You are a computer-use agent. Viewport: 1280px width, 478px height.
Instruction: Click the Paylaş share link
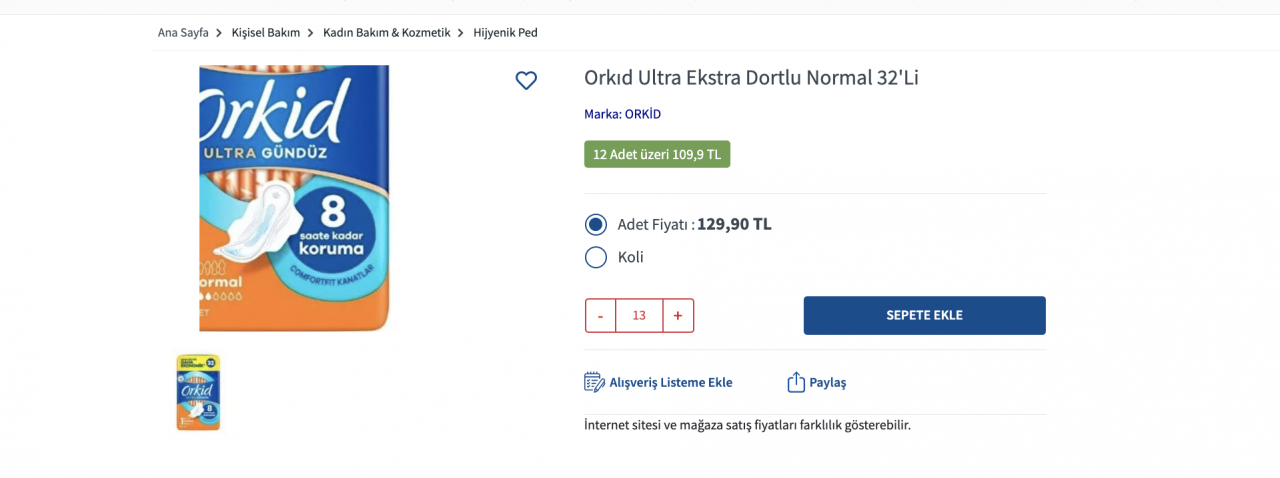828,383
